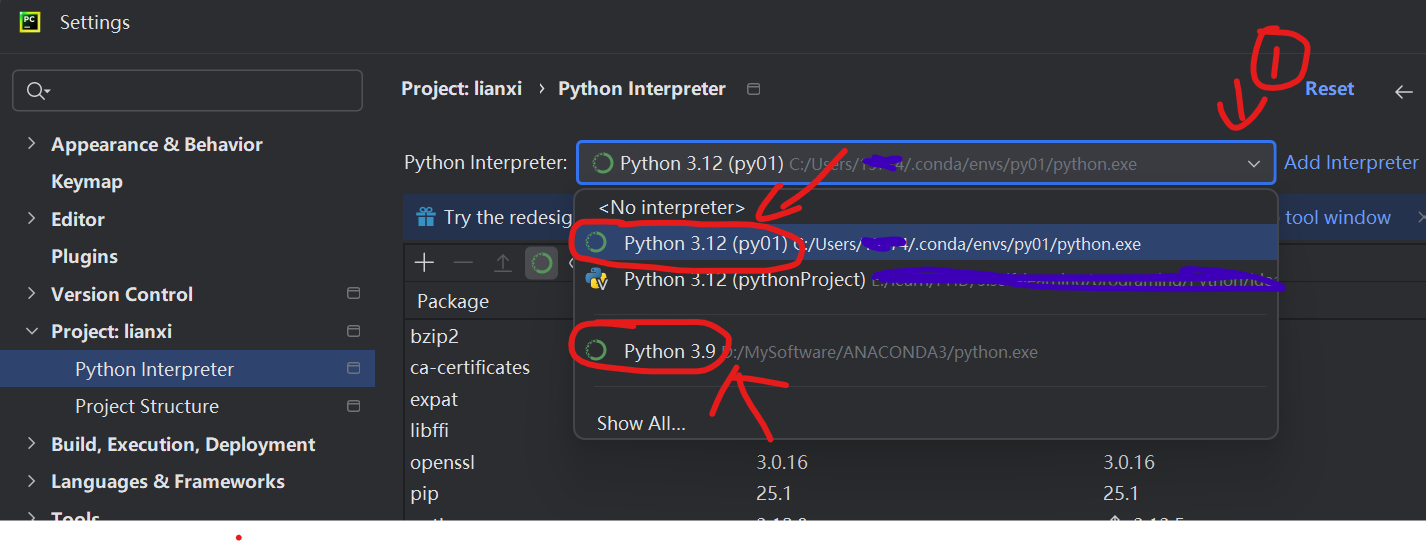Image resolution: width=1426 pixels, height=541 pixels.
Task: Select the bzip2 package row
Action: click(x=434, y=336)
